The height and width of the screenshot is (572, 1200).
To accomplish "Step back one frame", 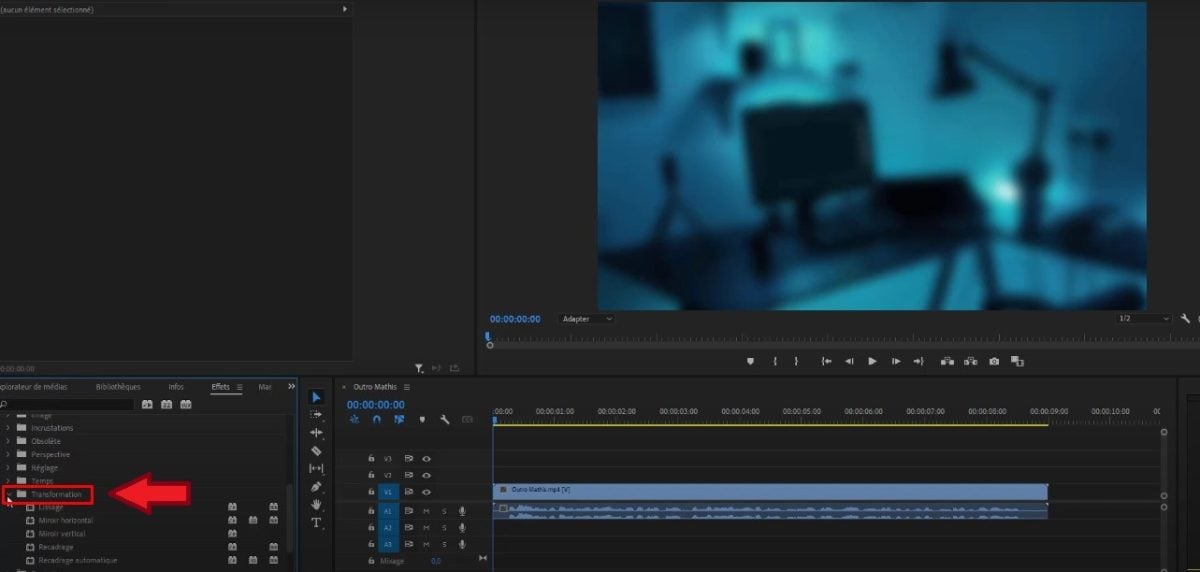I will coord(849,361).
